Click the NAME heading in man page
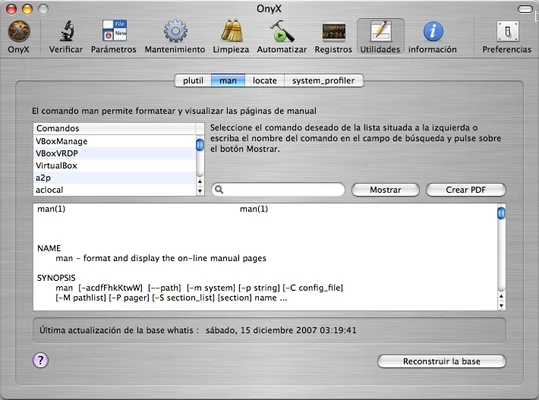The width and height of the screenshot is (539, 400). click(49, 248)
